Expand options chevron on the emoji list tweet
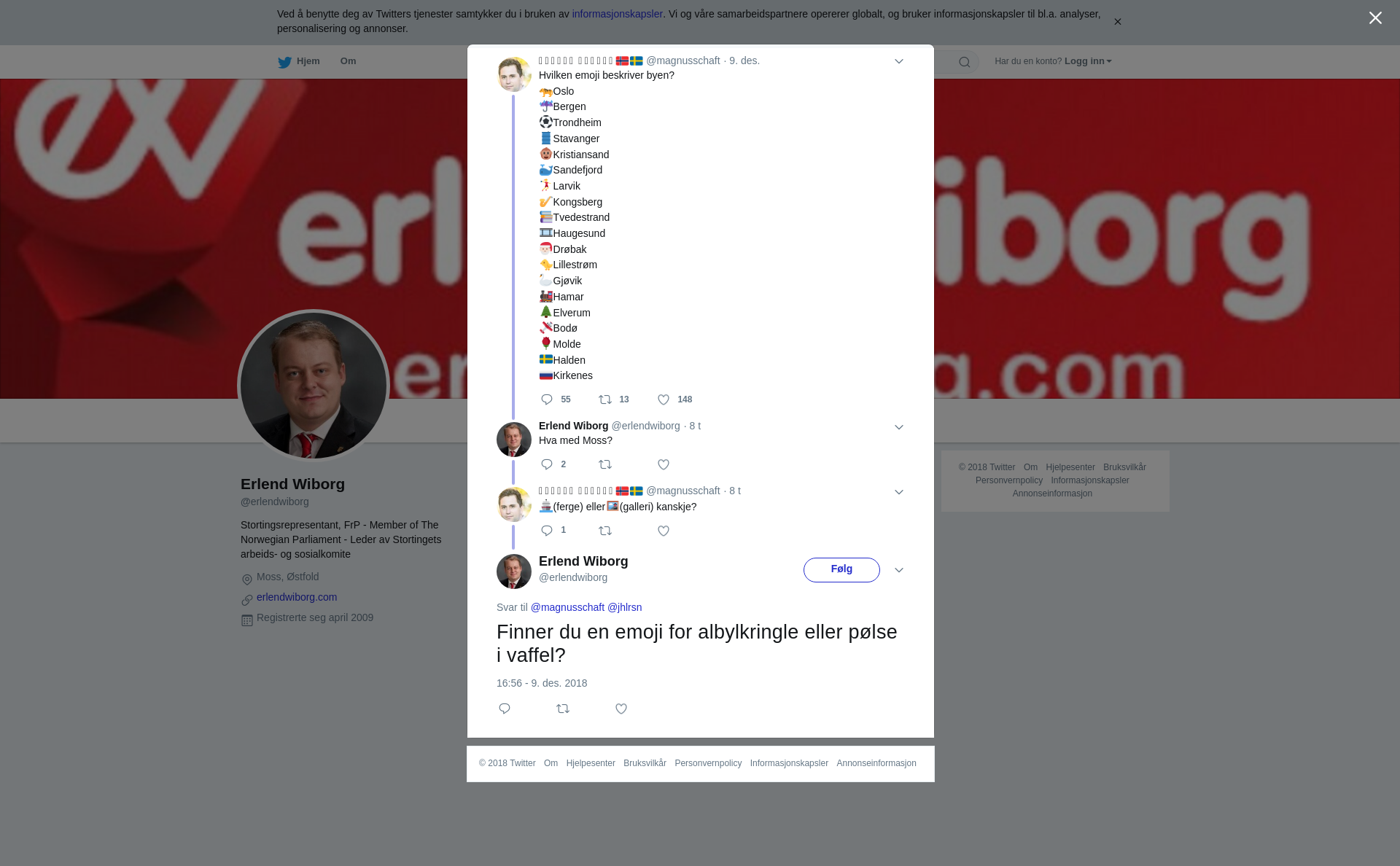This screenshot has width=1400, height=866. pyautogui.click(x=899, y=61)
